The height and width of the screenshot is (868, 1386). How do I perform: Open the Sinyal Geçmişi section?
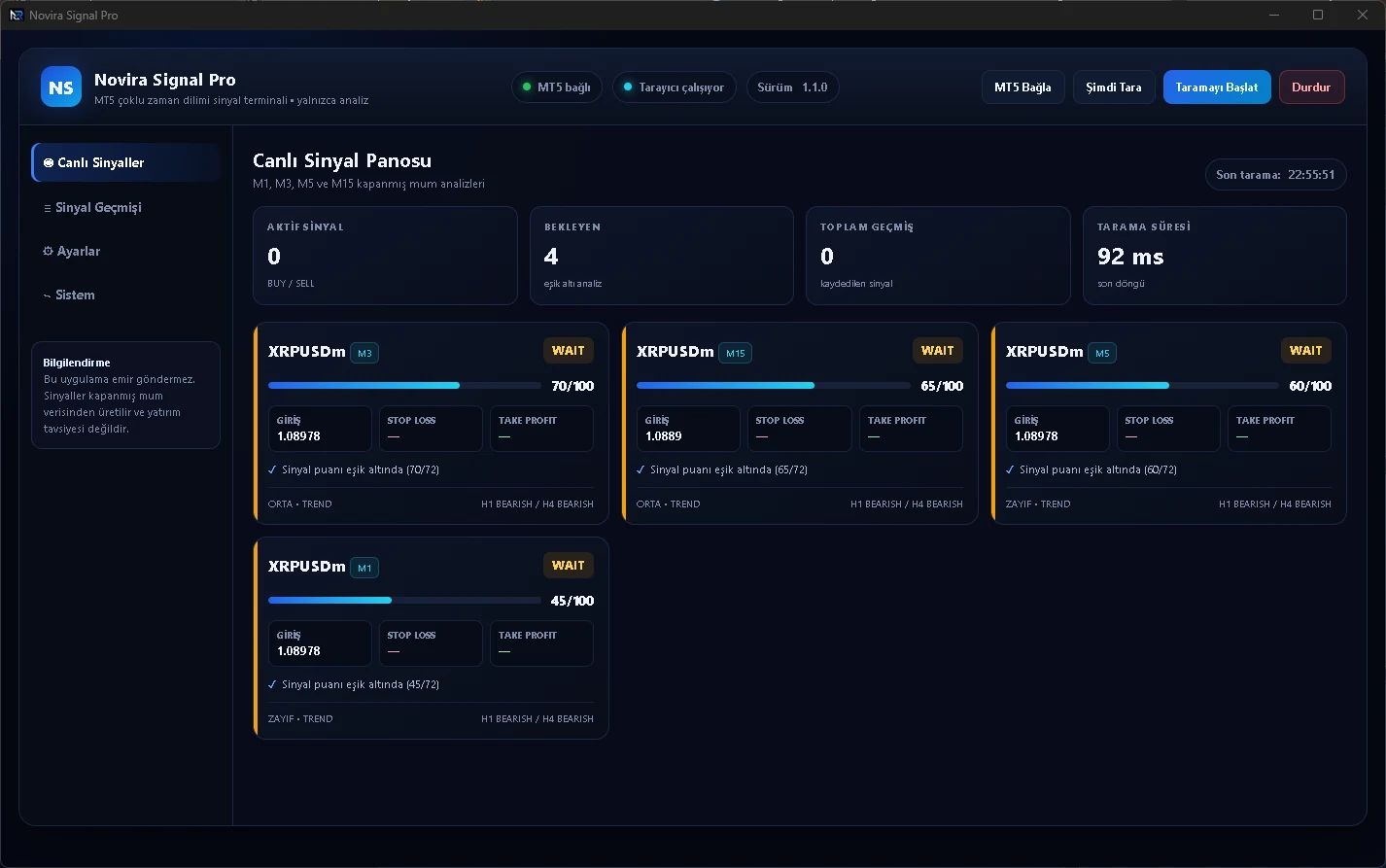(126, 207)
